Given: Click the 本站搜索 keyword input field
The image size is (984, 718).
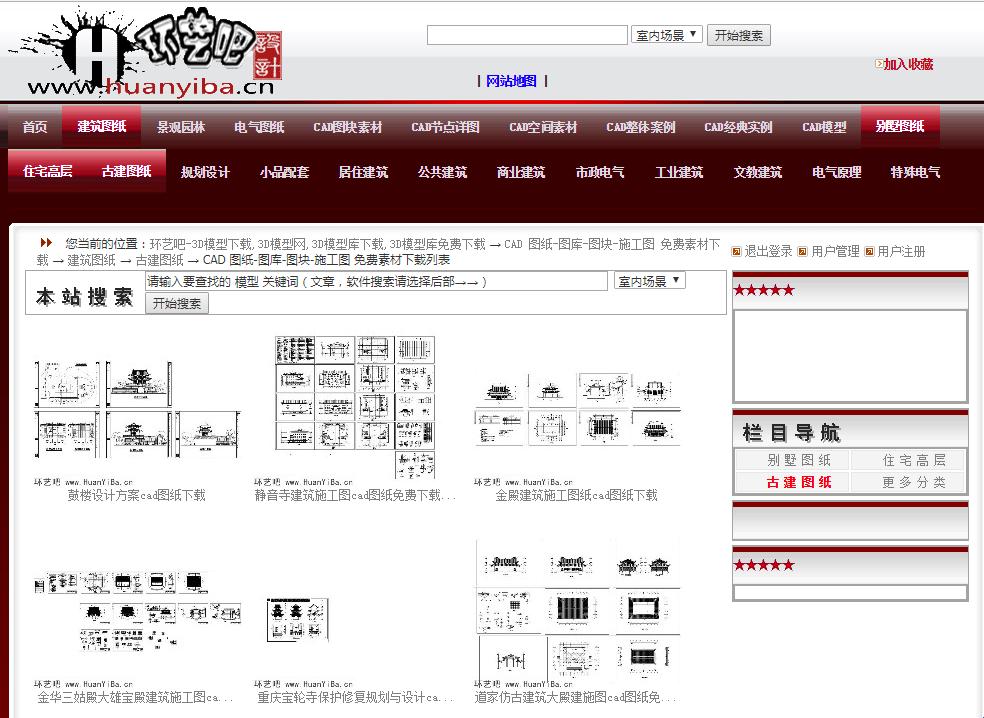Looking at the screenshot, I should click(377, 281).
